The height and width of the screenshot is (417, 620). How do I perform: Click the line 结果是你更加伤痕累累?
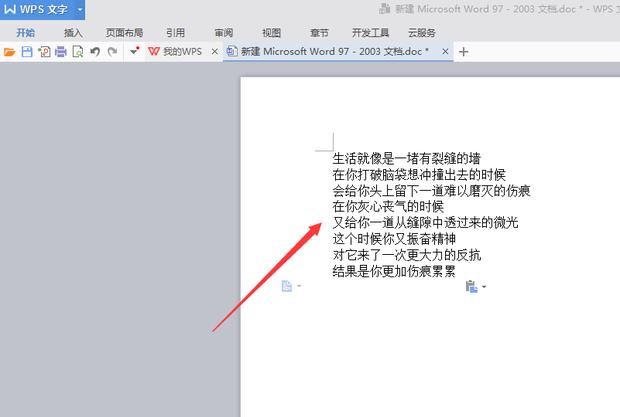pyautogui.click(x=394, y=271)
